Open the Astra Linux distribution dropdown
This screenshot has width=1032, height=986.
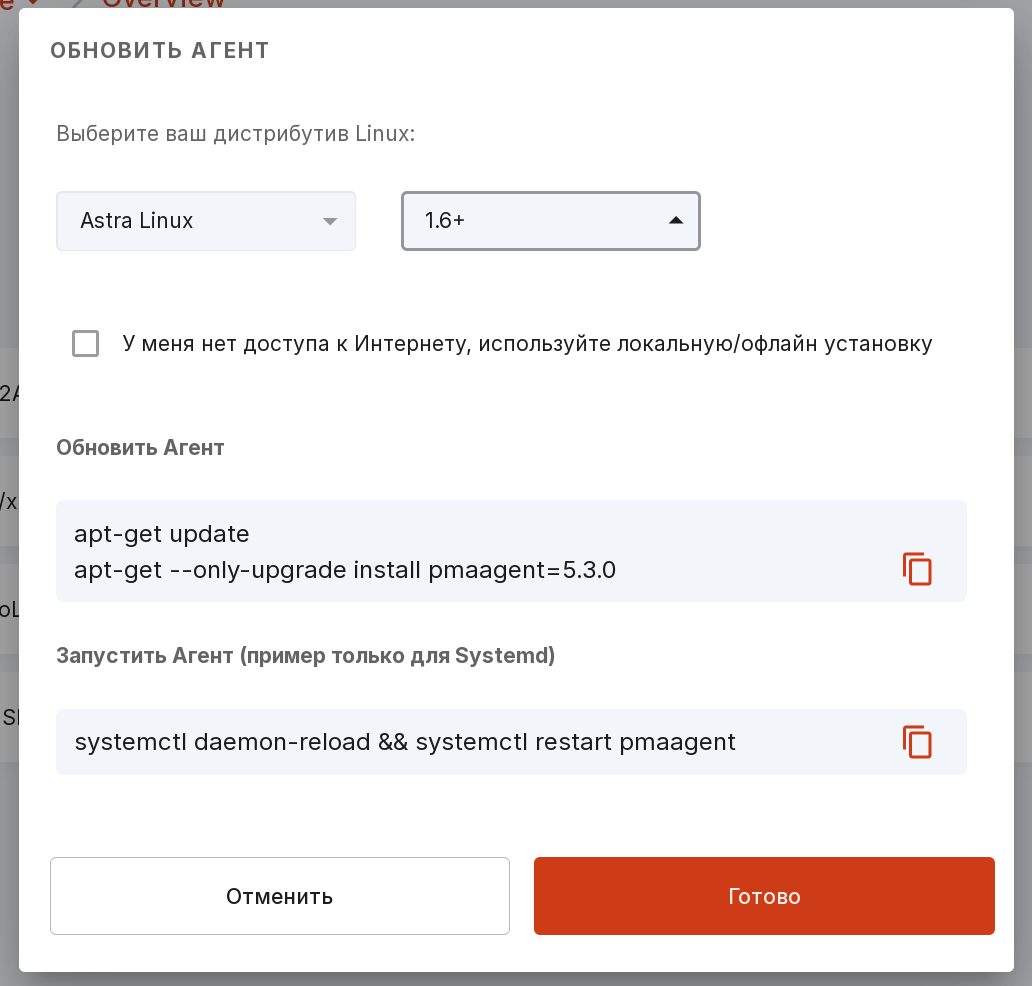[206, 221]
